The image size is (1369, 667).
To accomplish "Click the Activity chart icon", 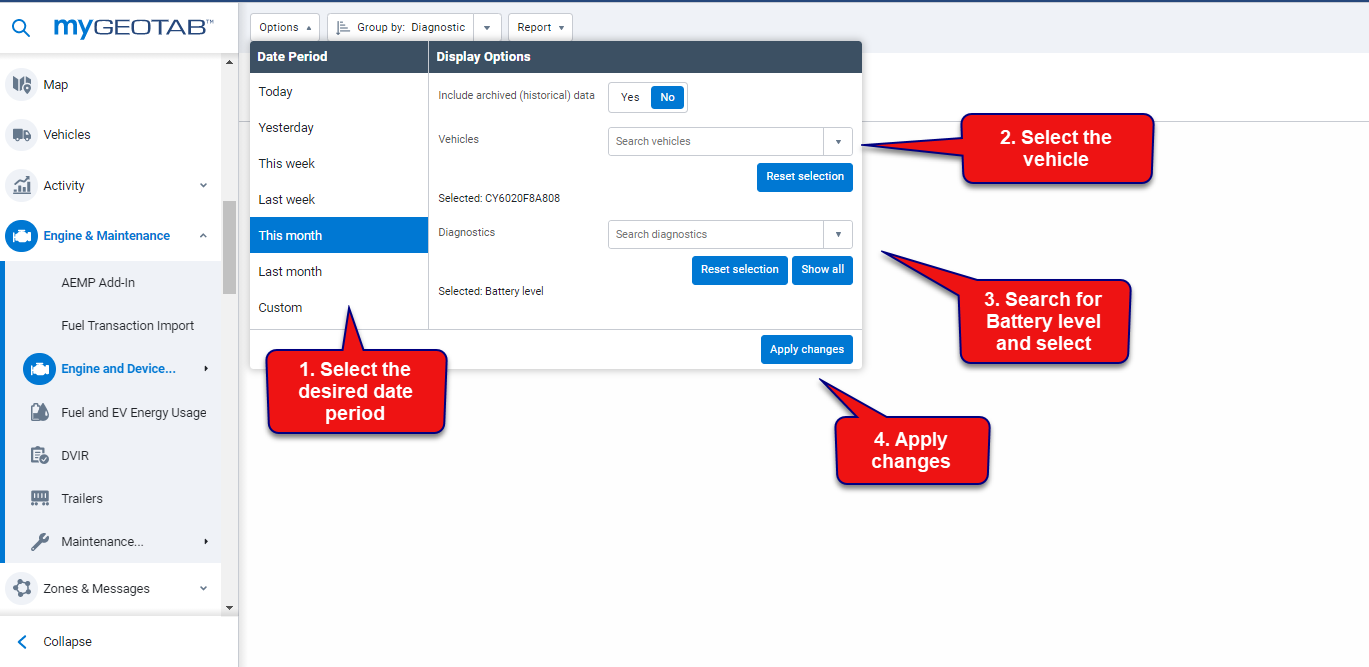I will 21,186.
